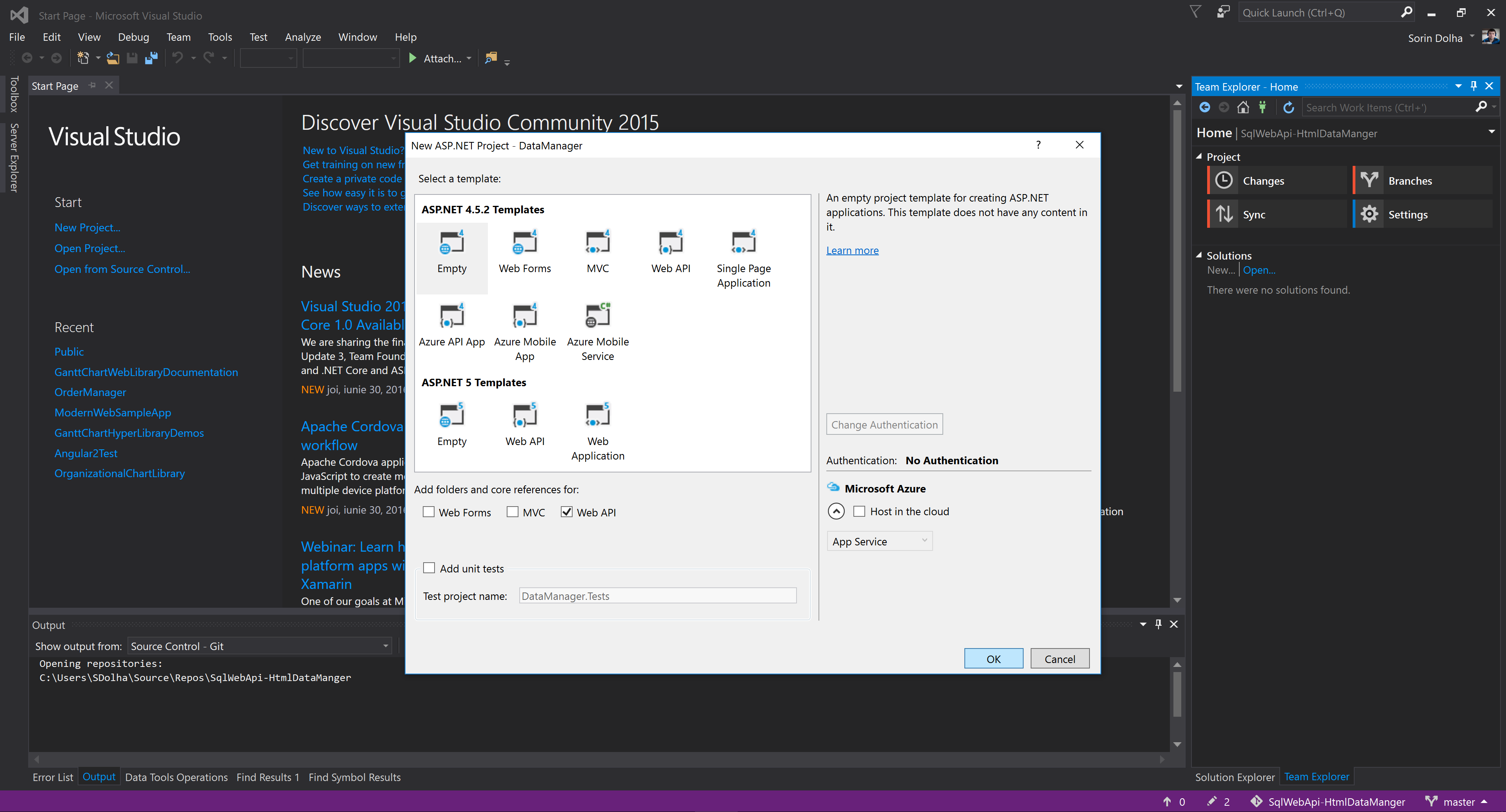Click the Learn more link

pos(852,250)
